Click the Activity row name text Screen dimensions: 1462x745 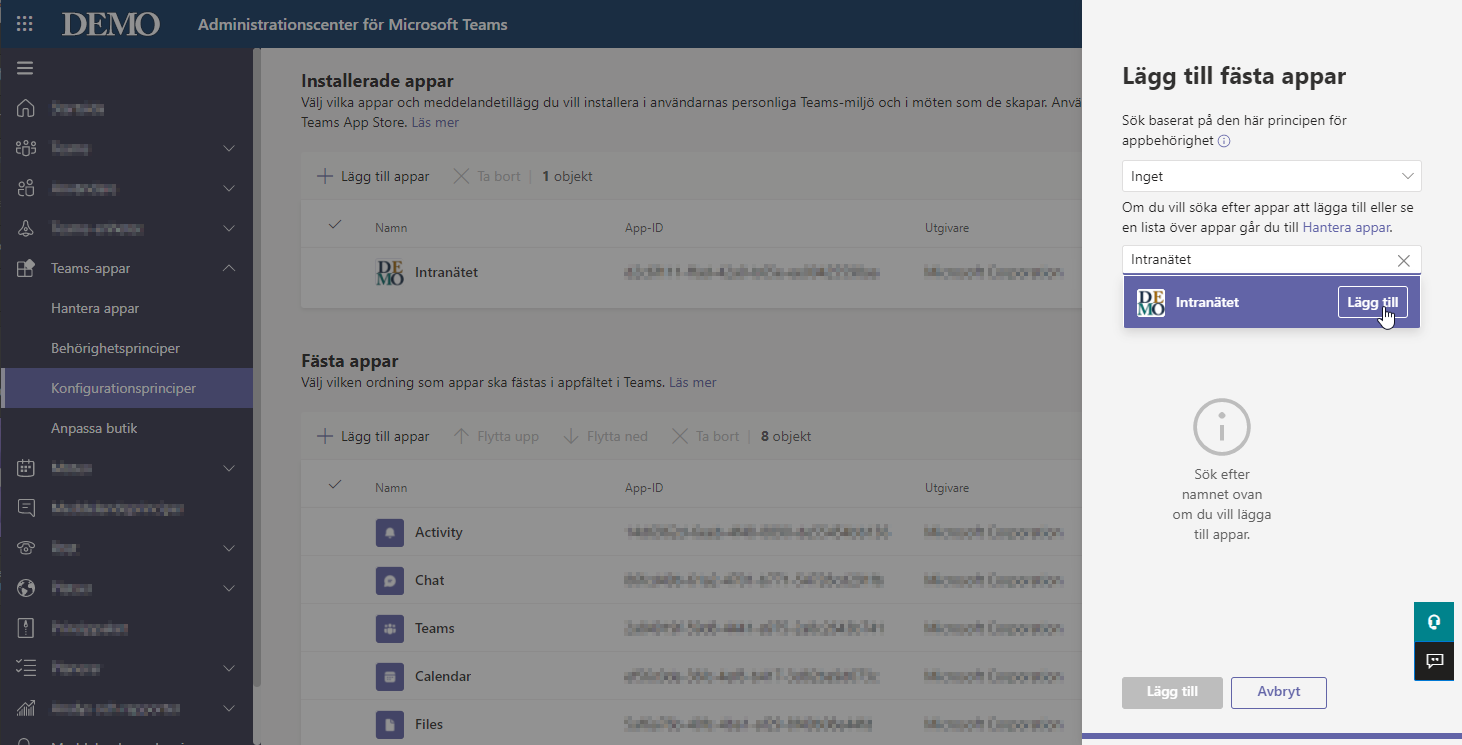pyautogui.click(x=439, y=532)
